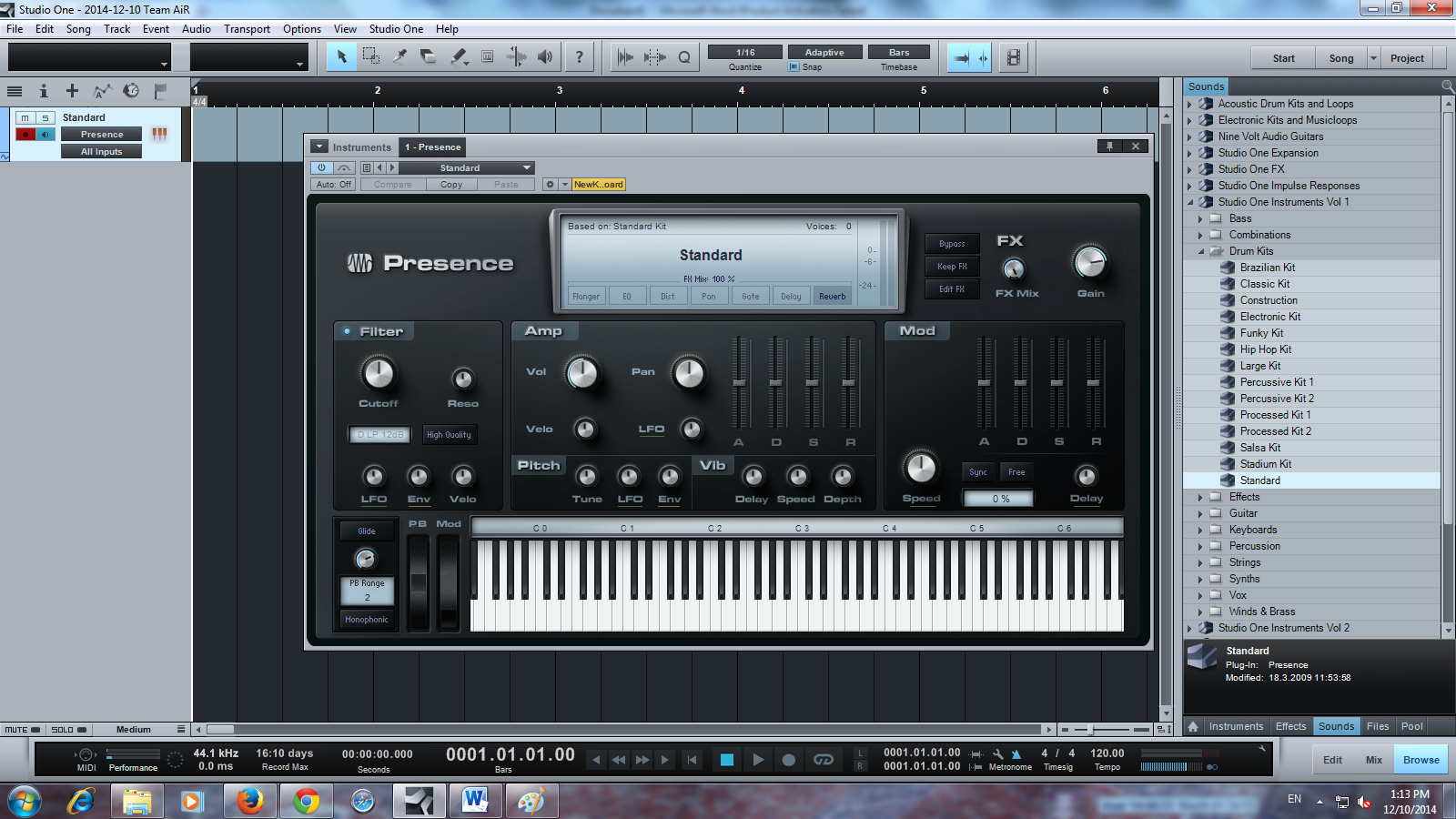Open Microsoft Word from the taskbar

475,801
